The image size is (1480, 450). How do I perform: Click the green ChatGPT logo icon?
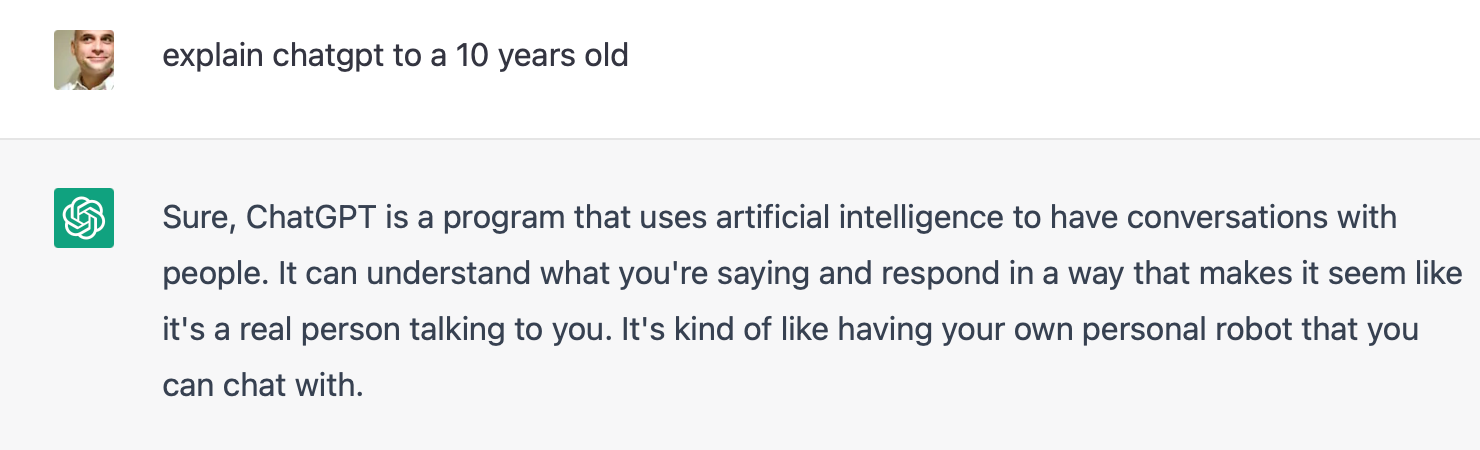click(x=84, y=217)
